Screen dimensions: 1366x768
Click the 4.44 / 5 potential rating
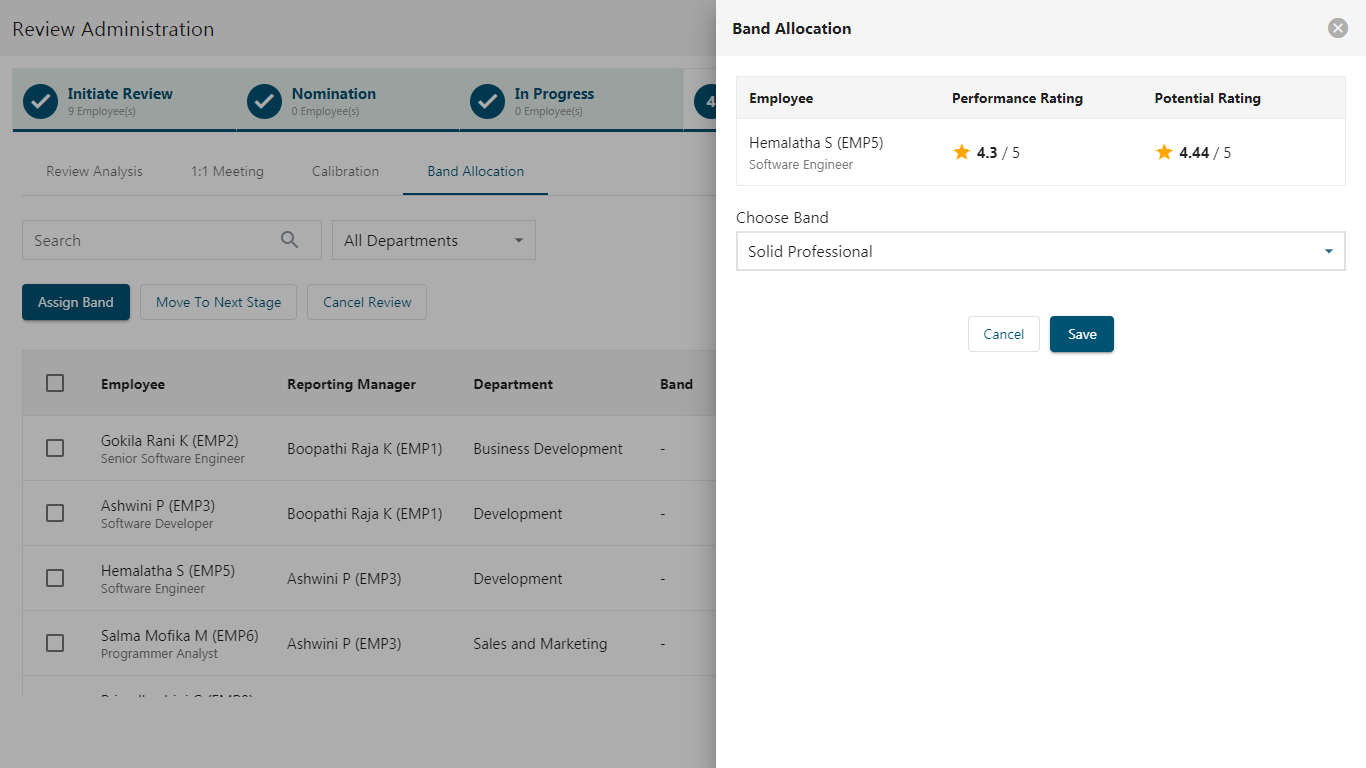click(x=1205, y=153)
